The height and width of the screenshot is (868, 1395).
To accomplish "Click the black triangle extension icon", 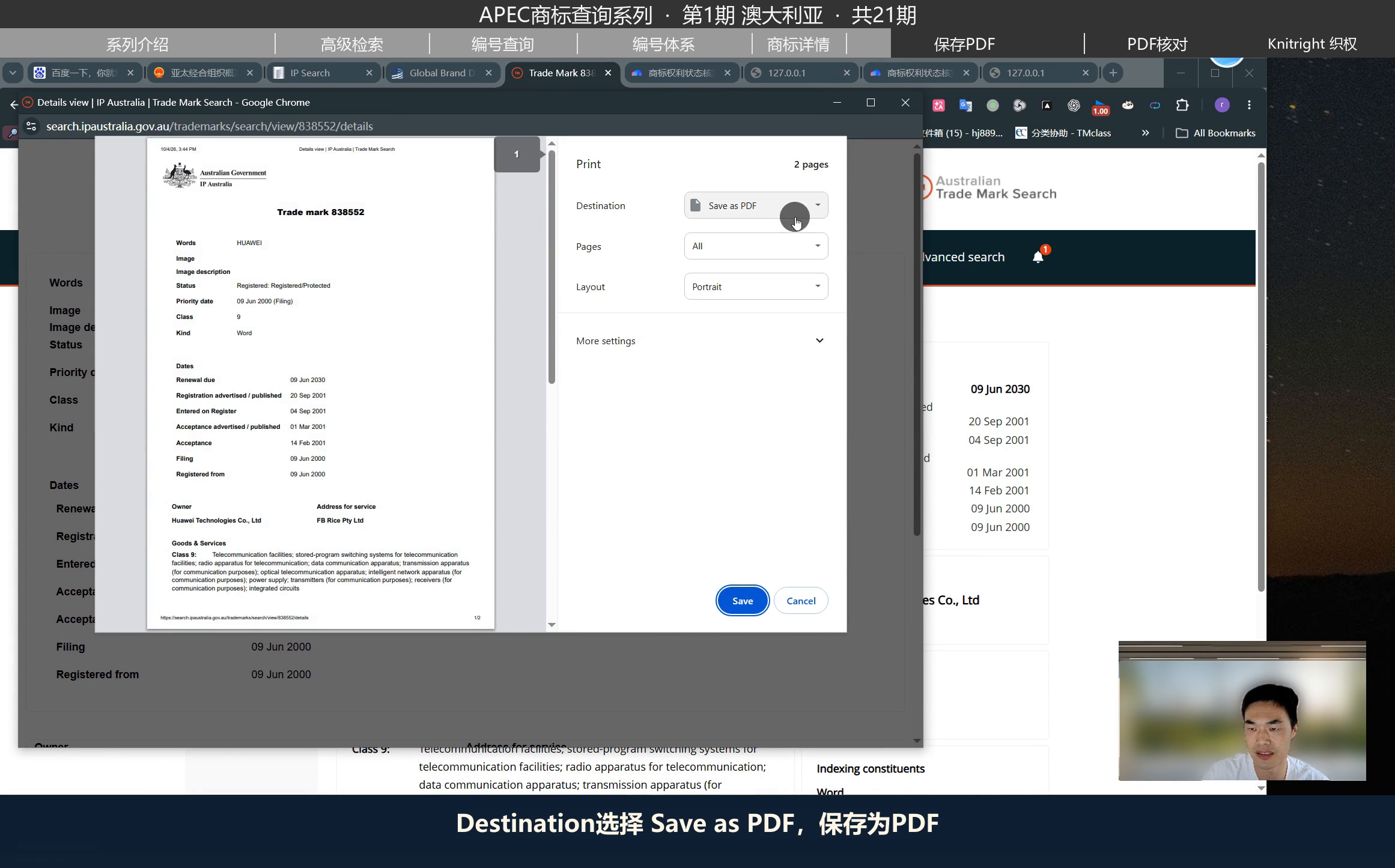I will (x=1047, y=106).
